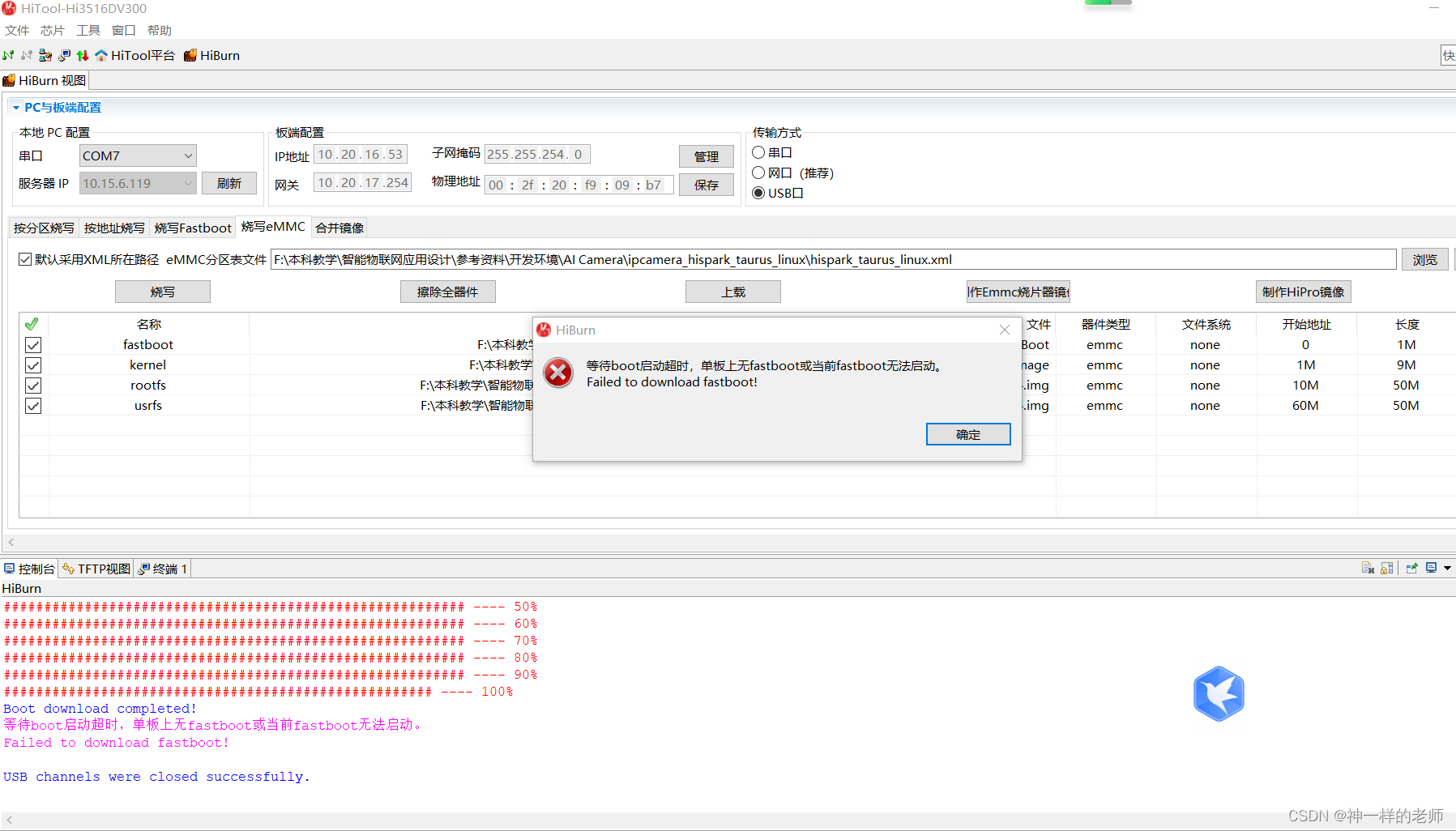Viewport: 1456px width, 831px height.
Task: Toggle the usrfs row checkbox
Action: click(33, 406)
